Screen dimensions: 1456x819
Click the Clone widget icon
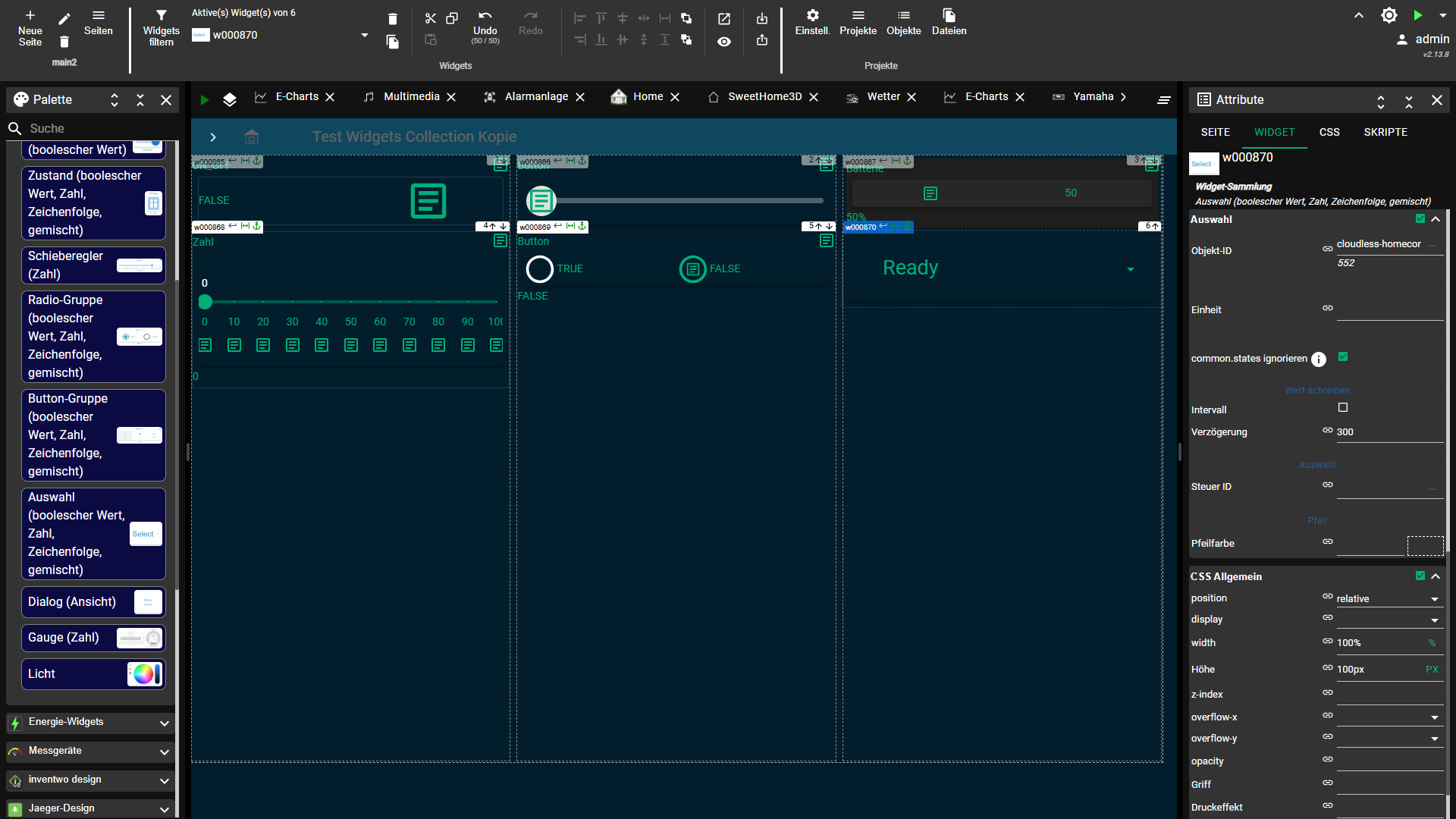(x=453, y=18)
